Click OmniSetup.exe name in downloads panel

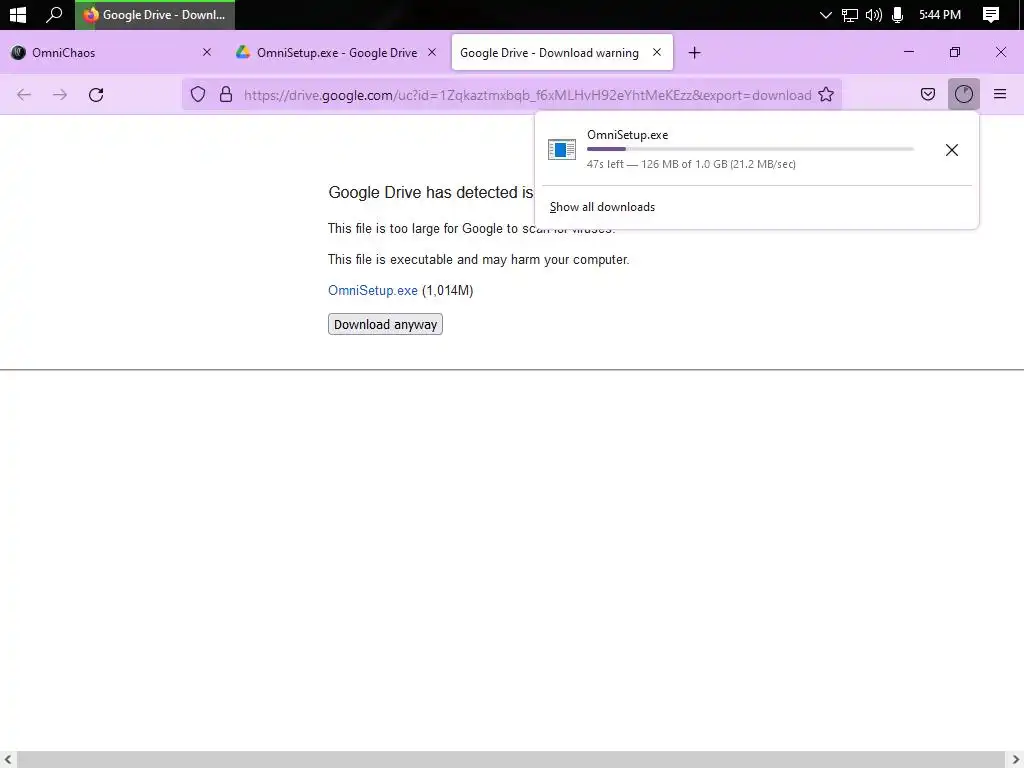click(628, 135)
